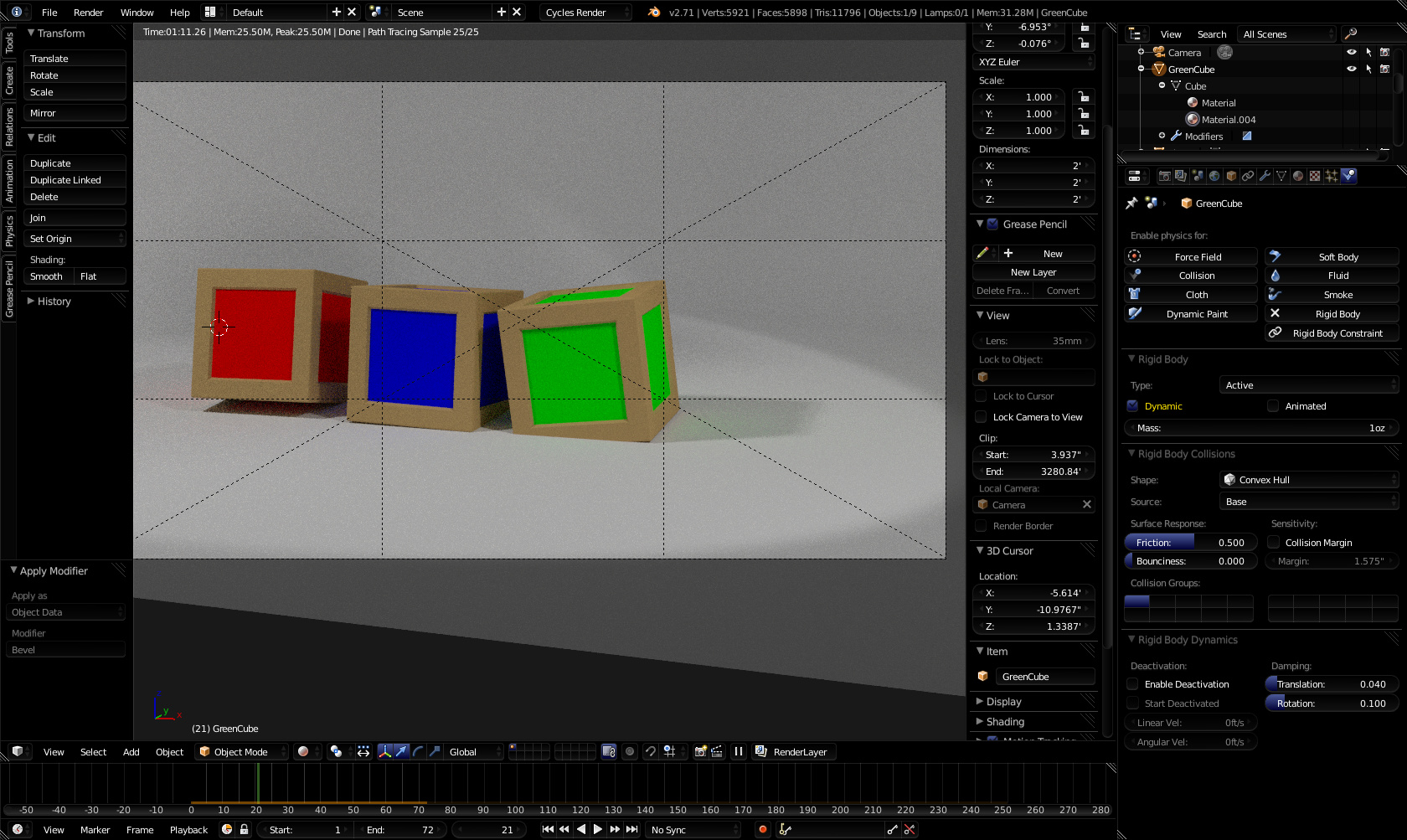Enable Lock Camera to View
The height and width of the screenshot is (840, 1407).
click(x=982, y=417)
